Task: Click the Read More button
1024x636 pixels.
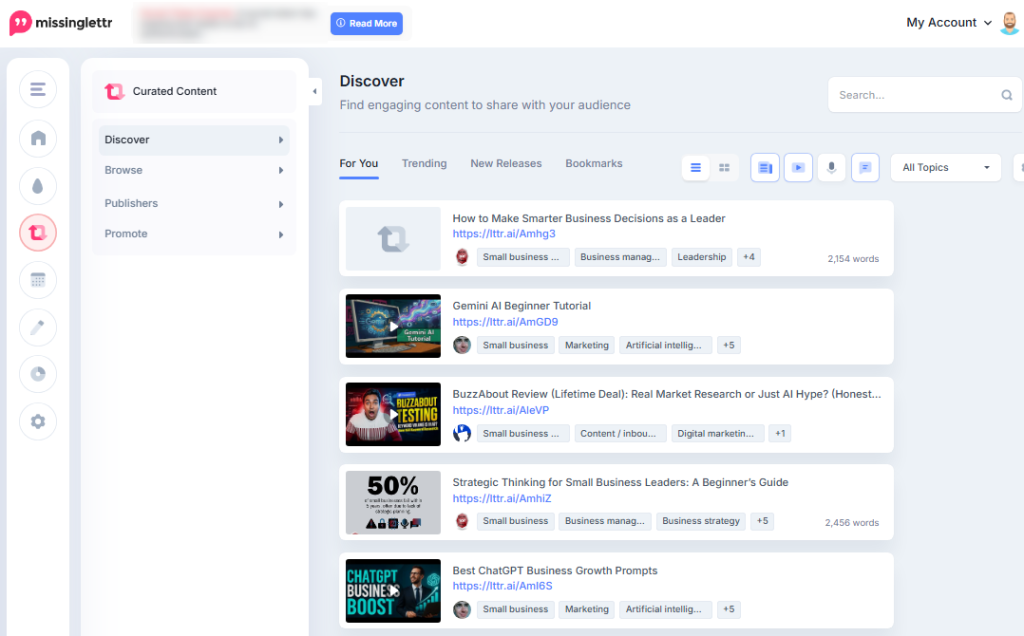Action: [366, 24]
